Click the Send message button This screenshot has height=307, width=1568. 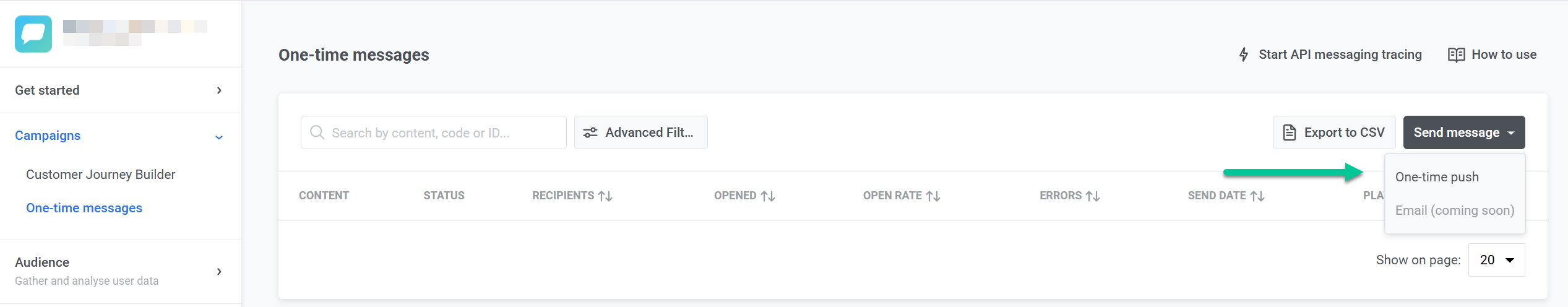tap(1463, 132)
